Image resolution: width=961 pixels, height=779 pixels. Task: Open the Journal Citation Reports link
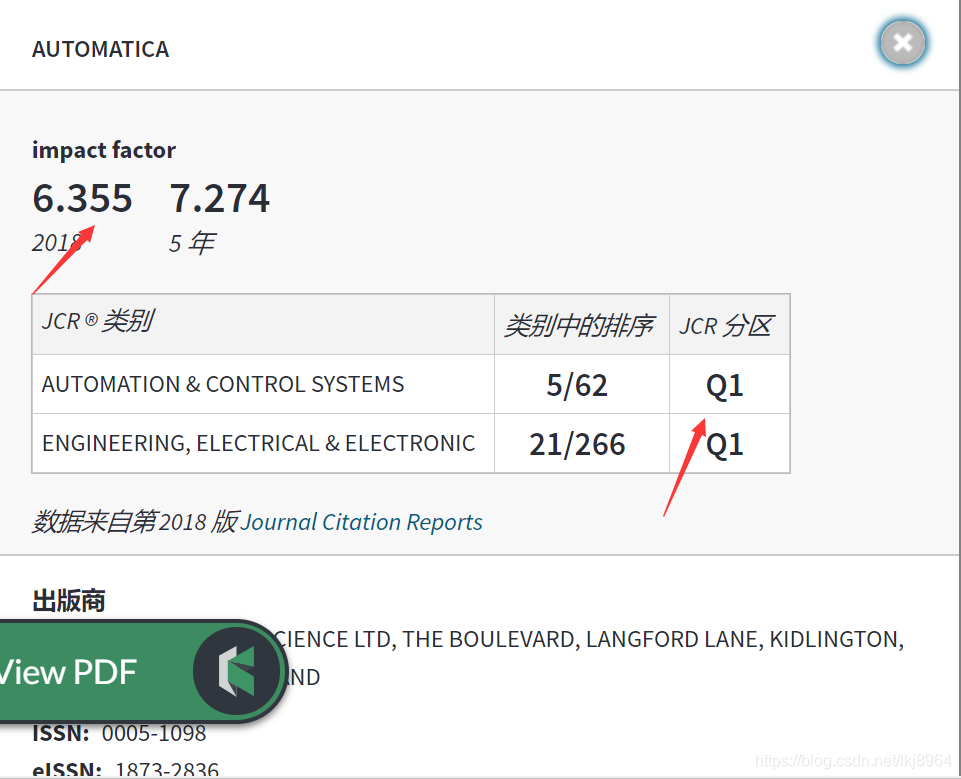(361, 522)
